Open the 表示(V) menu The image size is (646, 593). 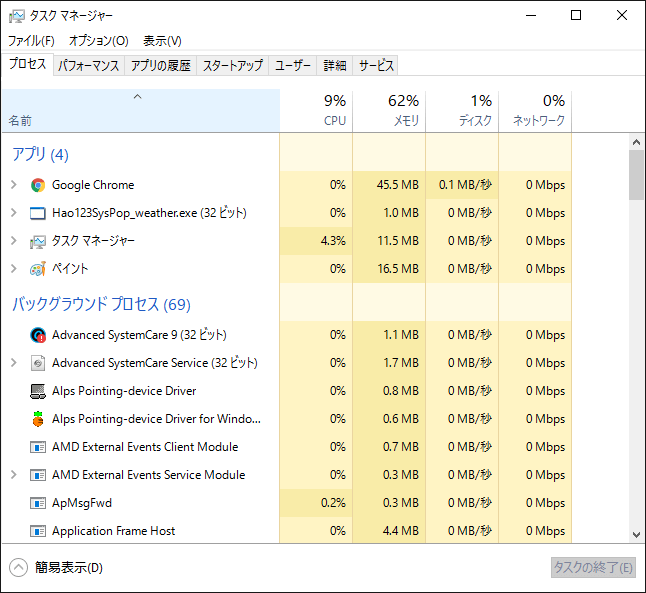point(162,41)
